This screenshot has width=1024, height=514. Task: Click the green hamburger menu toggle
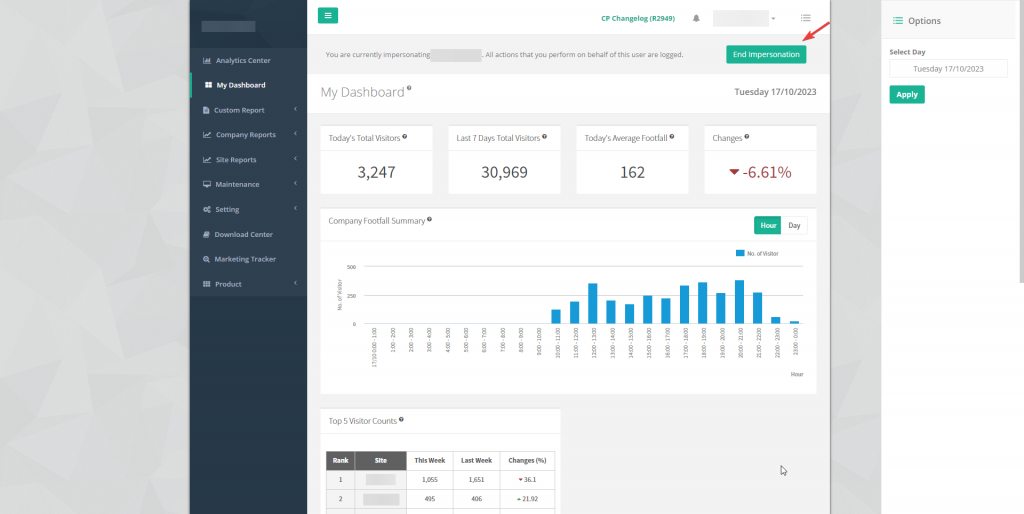click(x=328, y=15)
